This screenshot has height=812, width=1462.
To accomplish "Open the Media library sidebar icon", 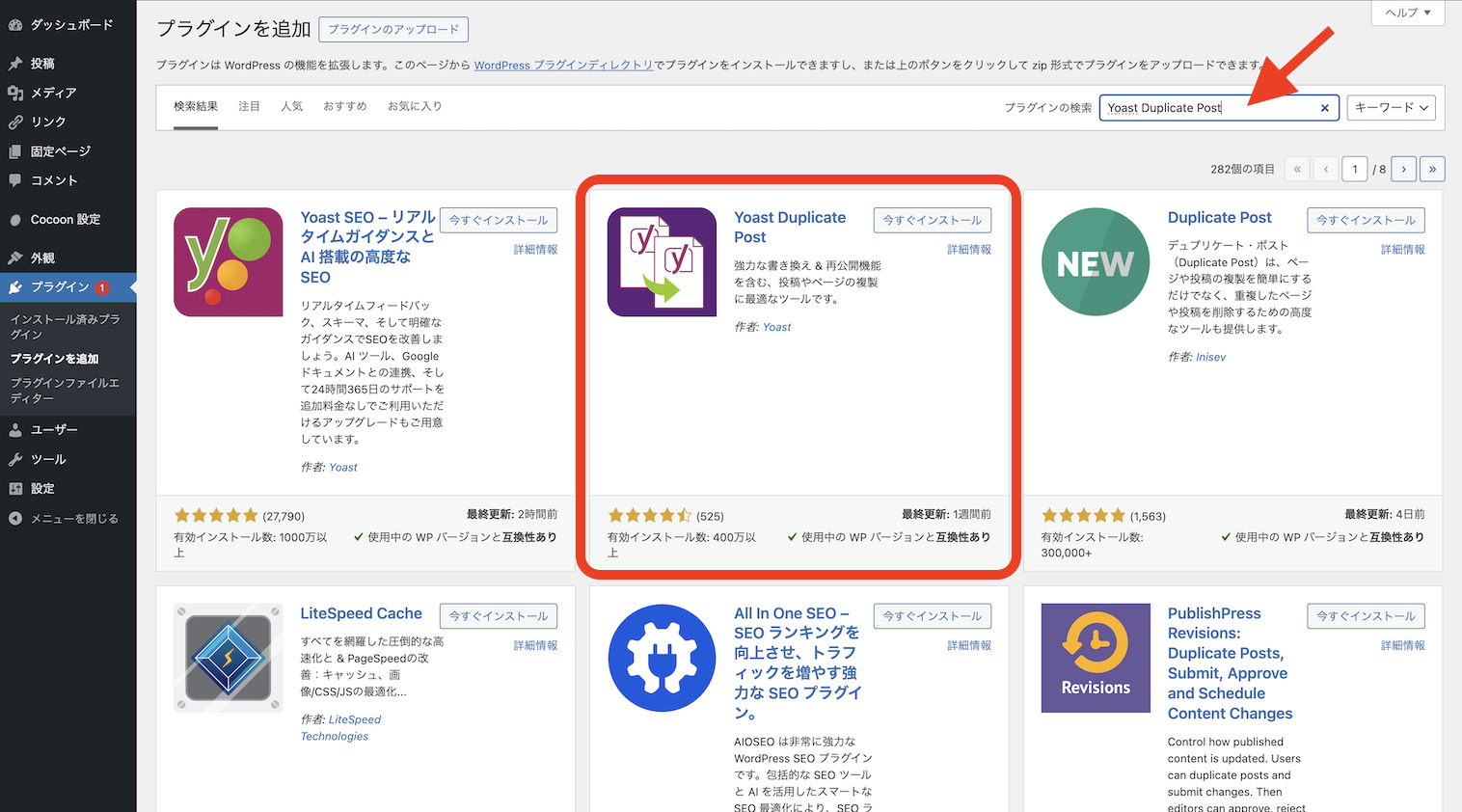I will [15, 93].
